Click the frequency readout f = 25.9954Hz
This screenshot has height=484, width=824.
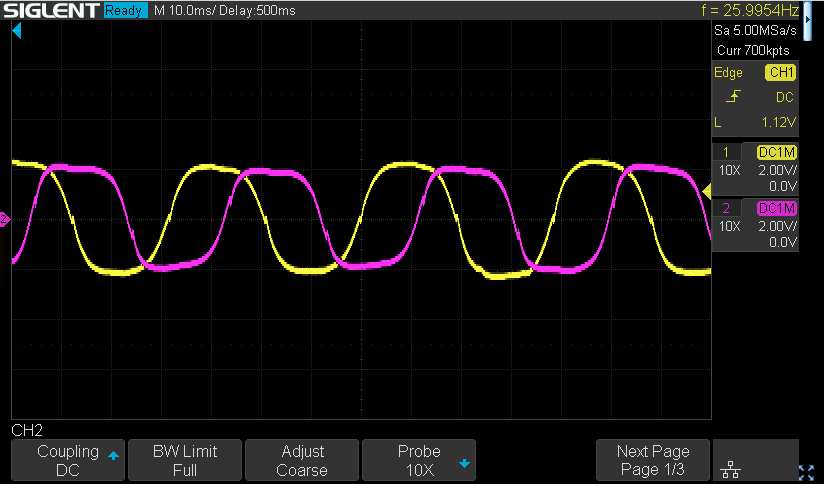click(x=750, y=11)
